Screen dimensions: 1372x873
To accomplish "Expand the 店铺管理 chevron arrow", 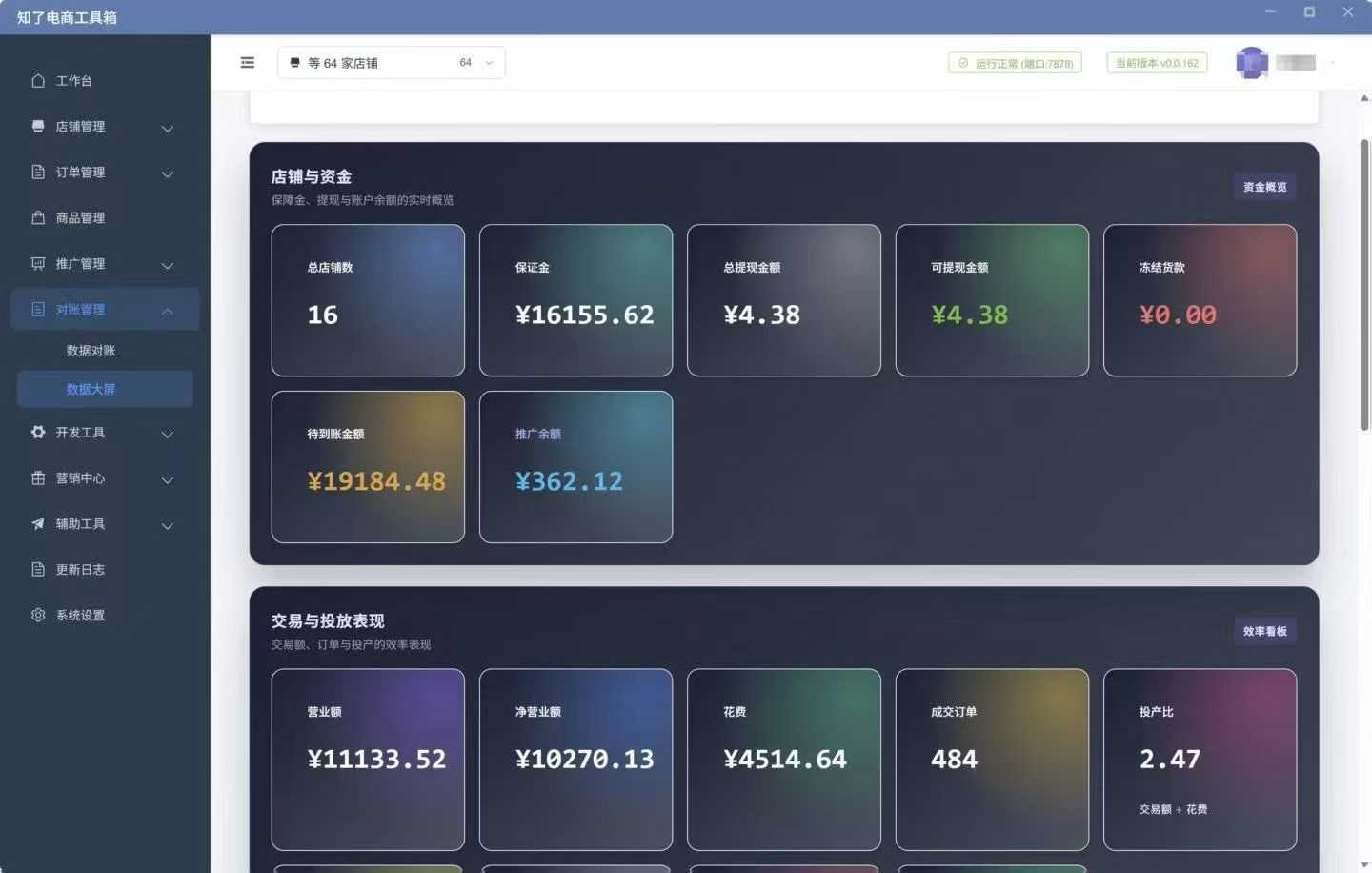I will pyautogui.click(x=168, y=129).
